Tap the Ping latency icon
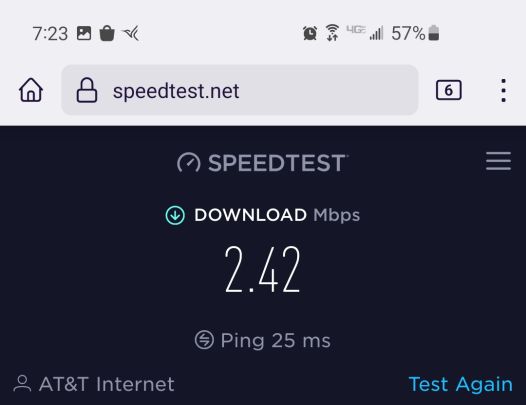Viewport: 526px width, 405px height. click(204, 340)
